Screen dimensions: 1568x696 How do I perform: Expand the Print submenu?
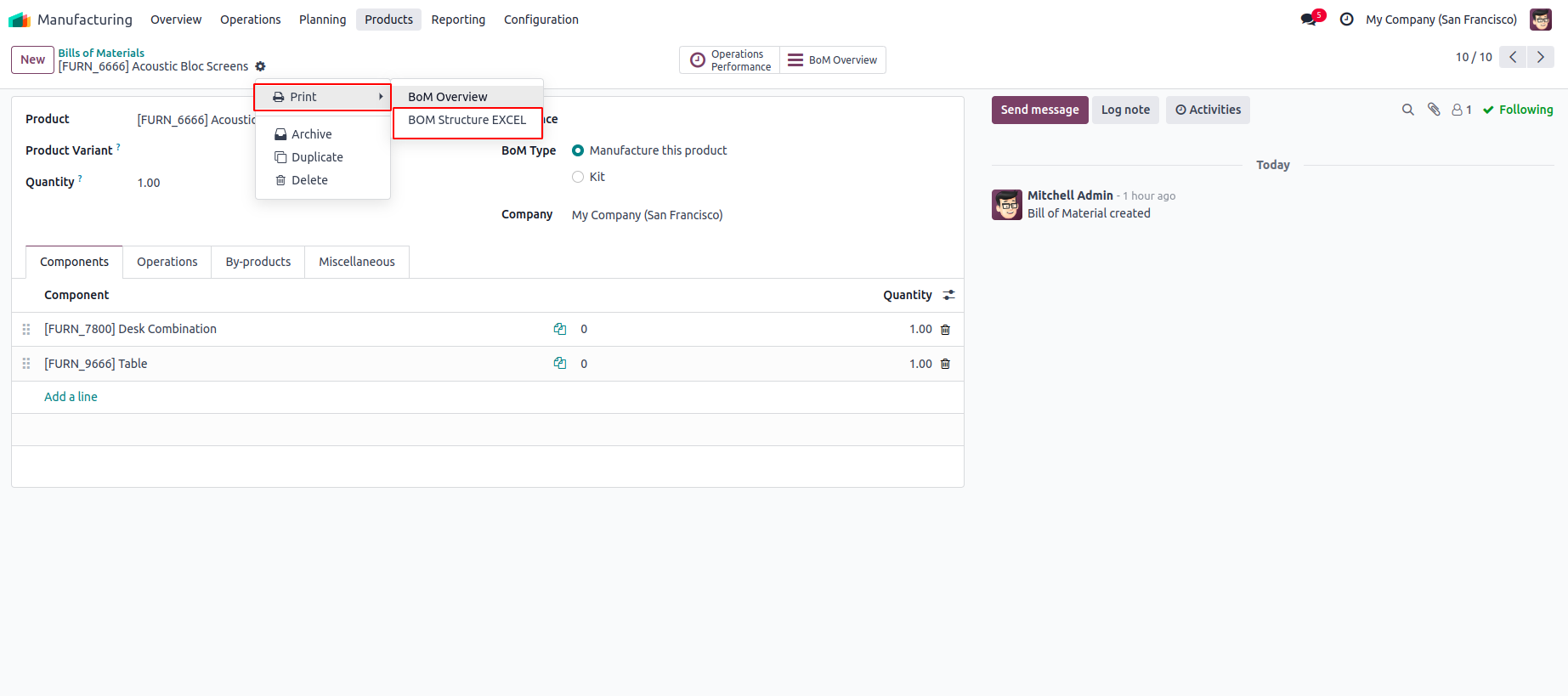[x=323, y=97]
